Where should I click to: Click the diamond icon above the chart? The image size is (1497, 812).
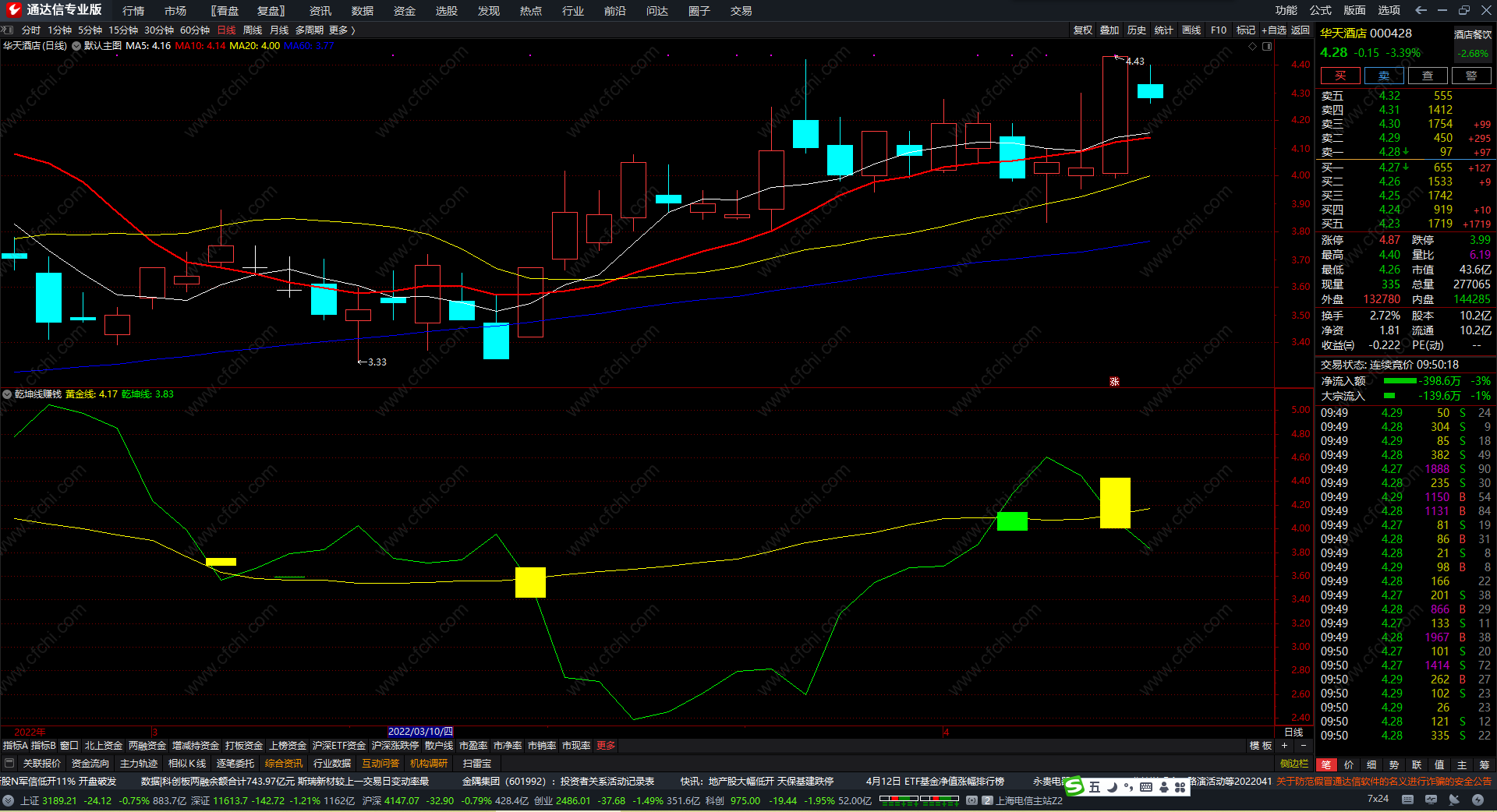pyautogui.click(x=1253, y=46)
